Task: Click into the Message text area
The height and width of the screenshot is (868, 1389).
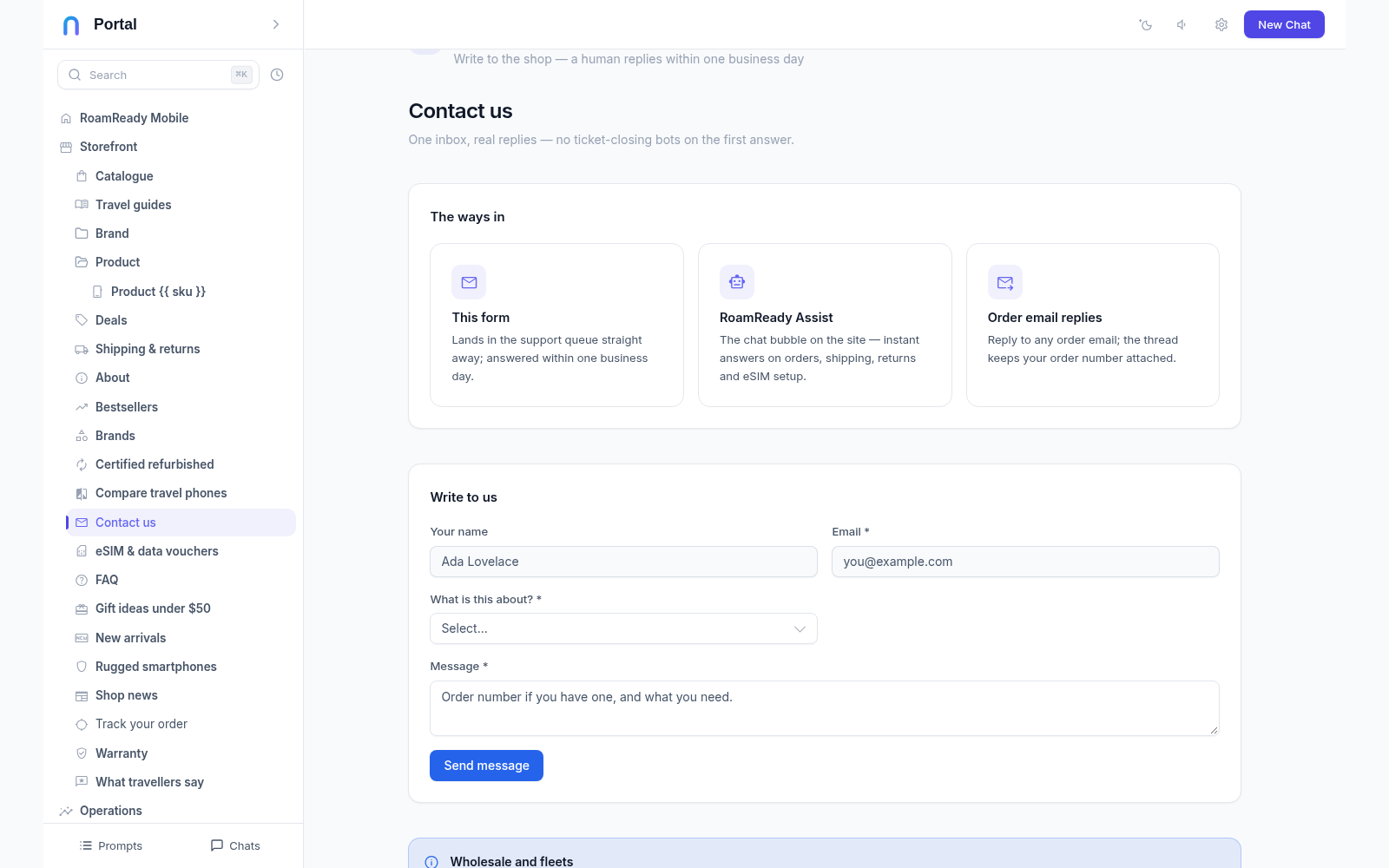Action: [x=825, y=708]
